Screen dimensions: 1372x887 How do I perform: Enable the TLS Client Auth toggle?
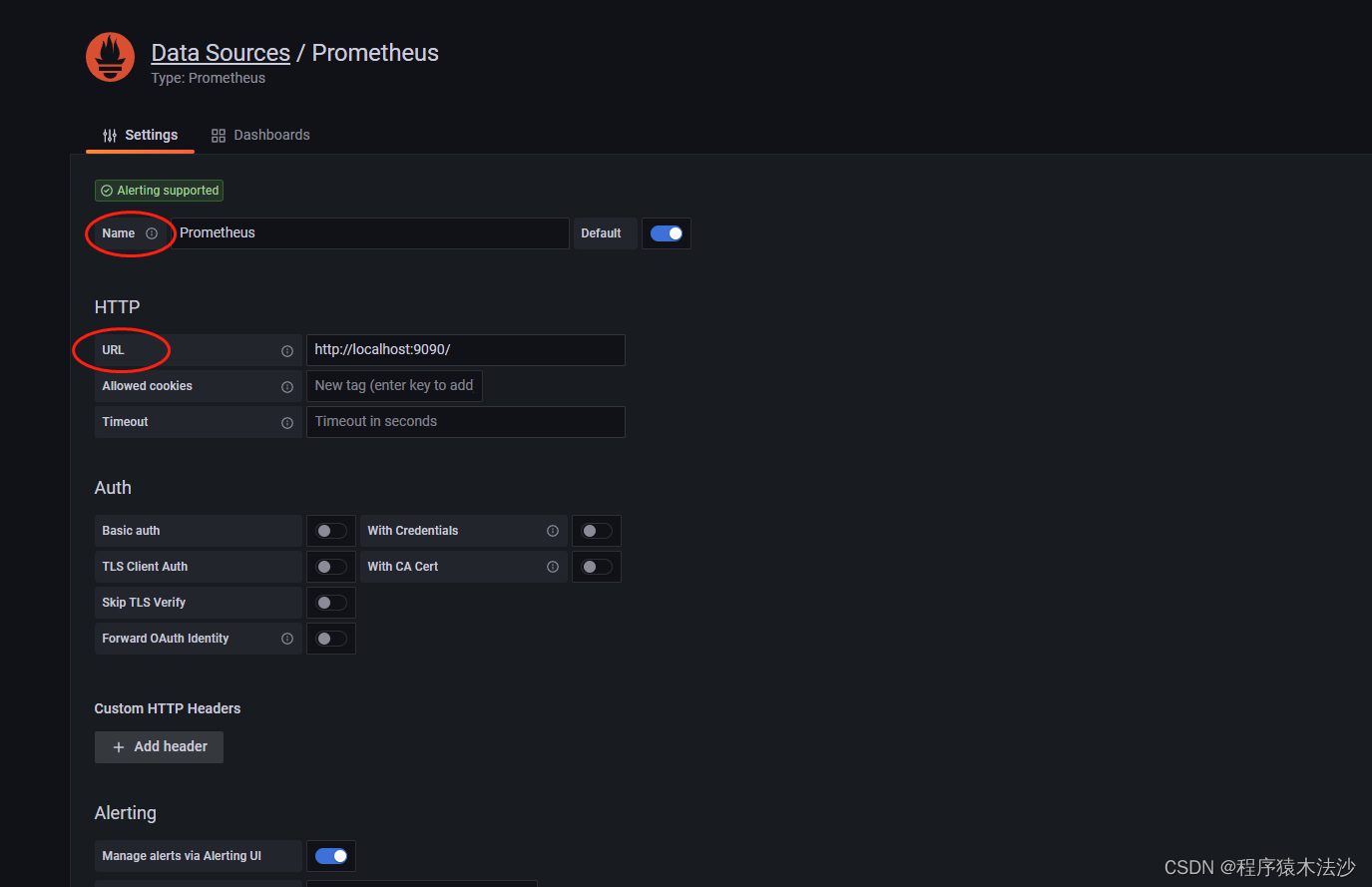[x=331, y=567]
